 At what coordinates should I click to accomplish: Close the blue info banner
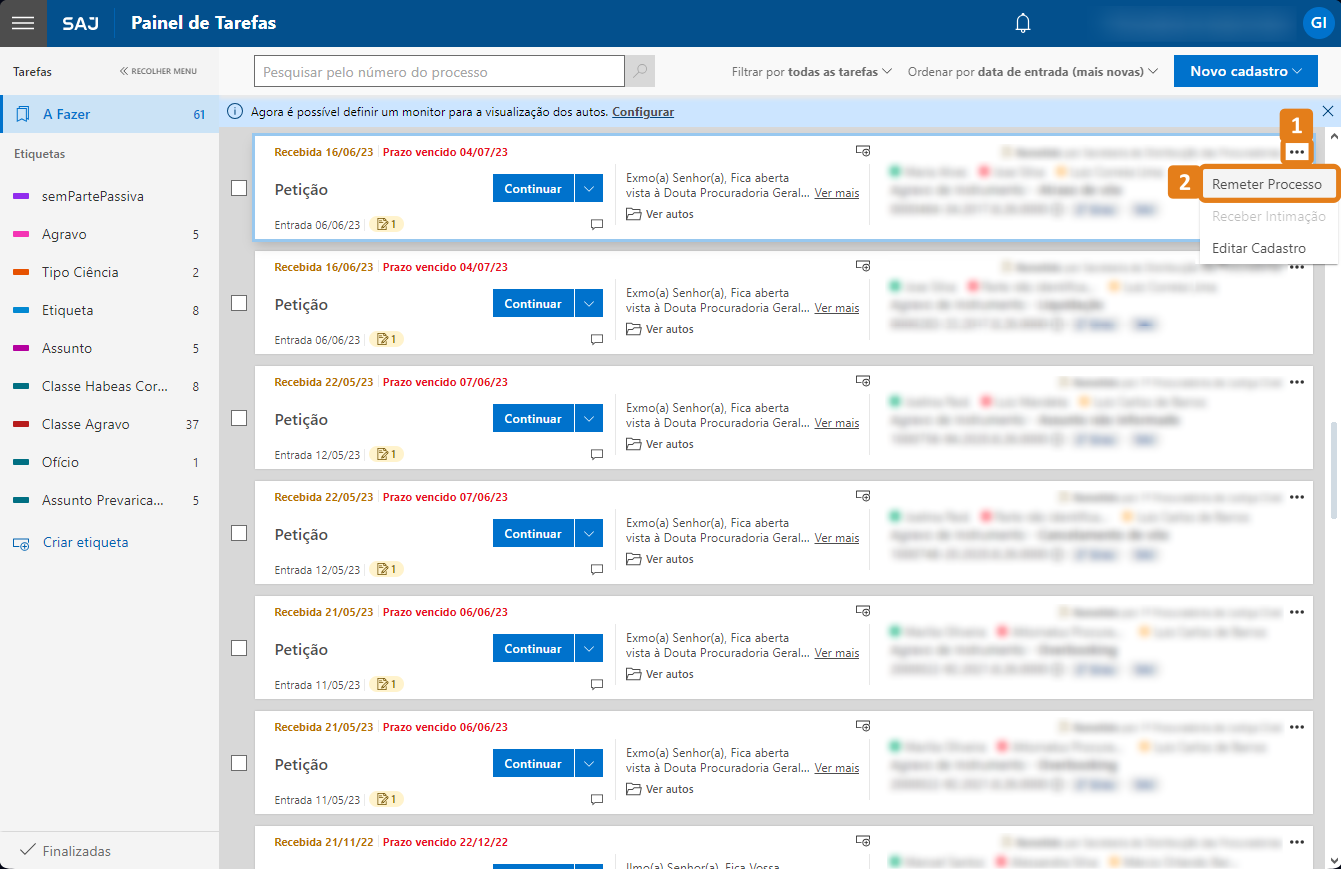click(1328, 111)
